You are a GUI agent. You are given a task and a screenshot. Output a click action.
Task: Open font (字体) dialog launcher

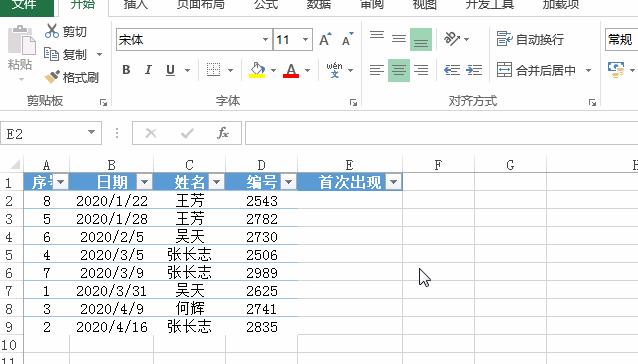click(x=353, y=102)
